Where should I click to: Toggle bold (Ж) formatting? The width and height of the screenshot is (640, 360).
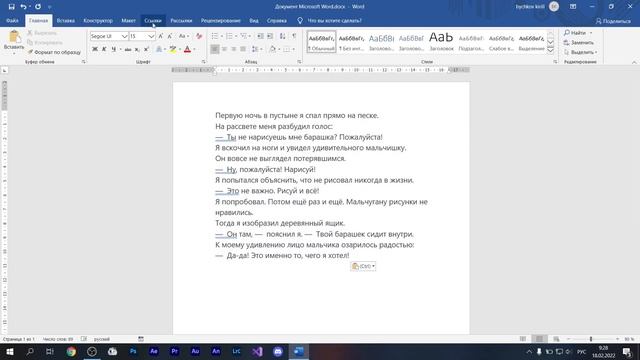pos(95,49)
